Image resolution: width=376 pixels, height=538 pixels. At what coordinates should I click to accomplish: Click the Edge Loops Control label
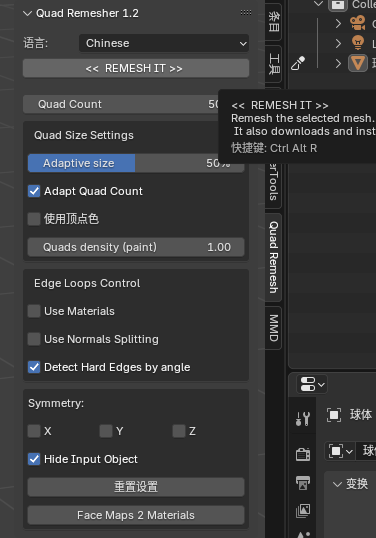pos(87,283)
